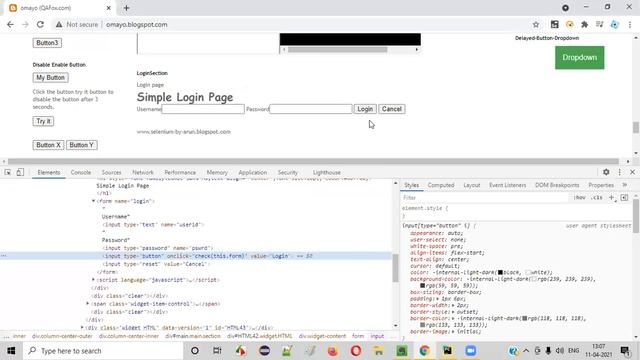Open the Extensions puzzle icon
640x360 pixels.
(x=584, y=24)
